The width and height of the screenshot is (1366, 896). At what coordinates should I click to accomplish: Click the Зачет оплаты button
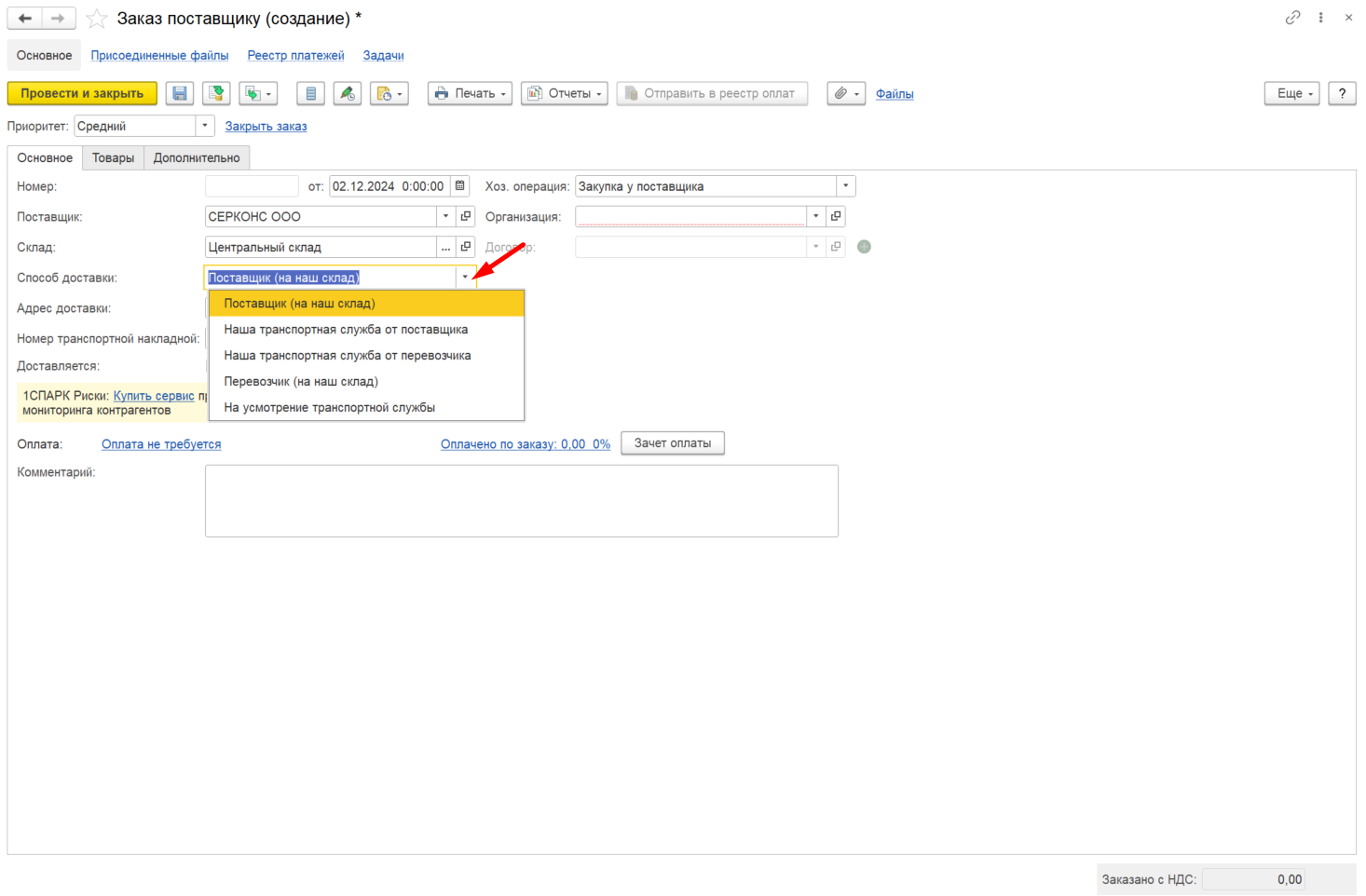click(x=673, y=443)
